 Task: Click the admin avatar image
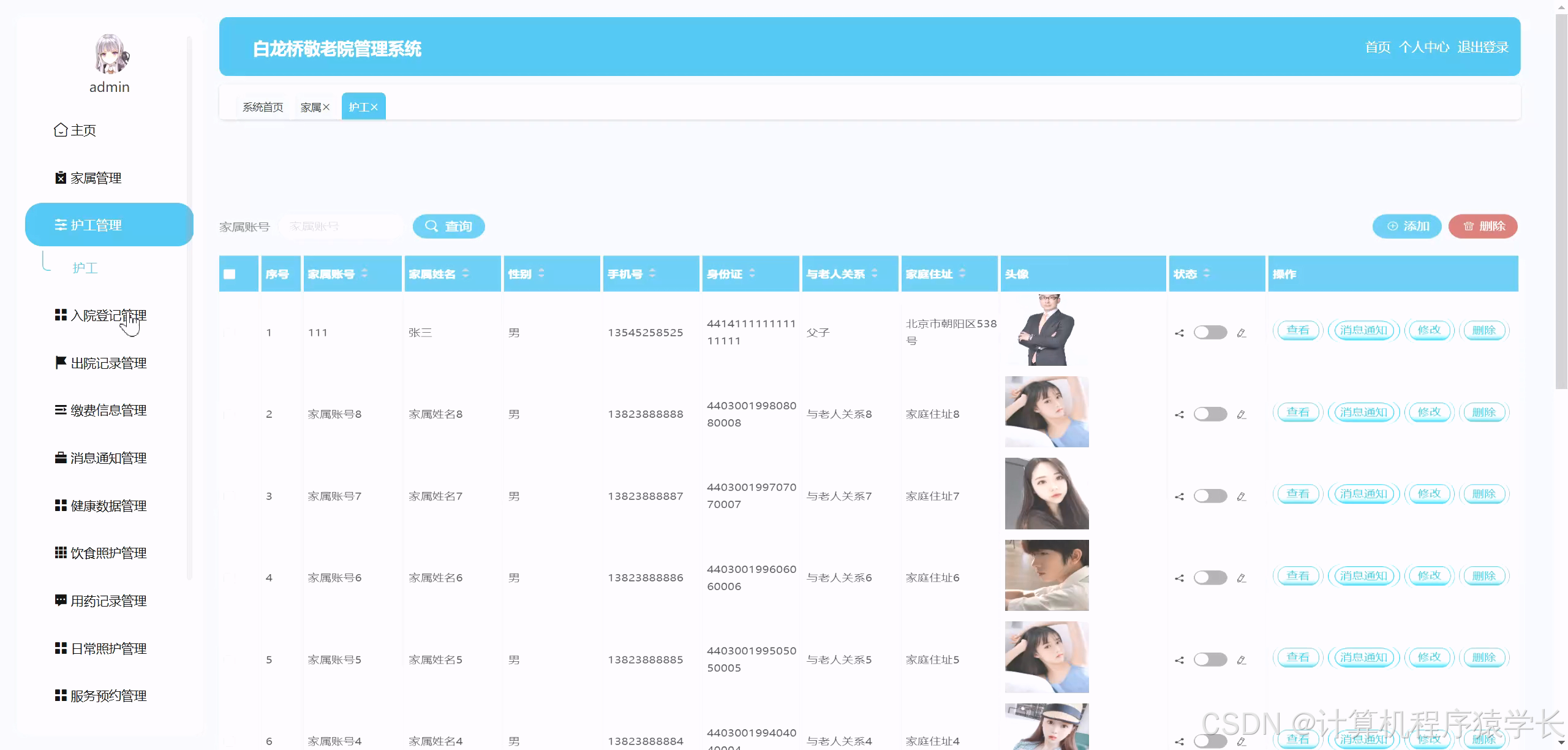(111, 54)
